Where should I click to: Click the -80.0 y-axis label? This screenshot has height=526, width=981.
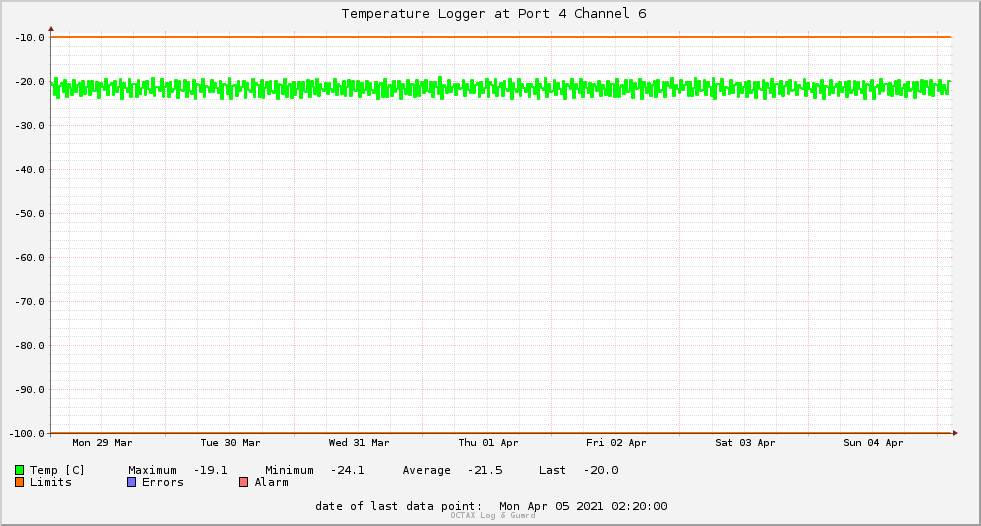29,345
